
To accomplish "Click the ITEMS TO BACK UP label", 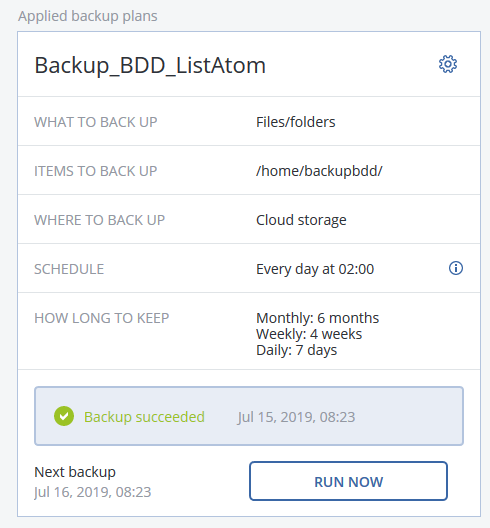I will point(96,171).
